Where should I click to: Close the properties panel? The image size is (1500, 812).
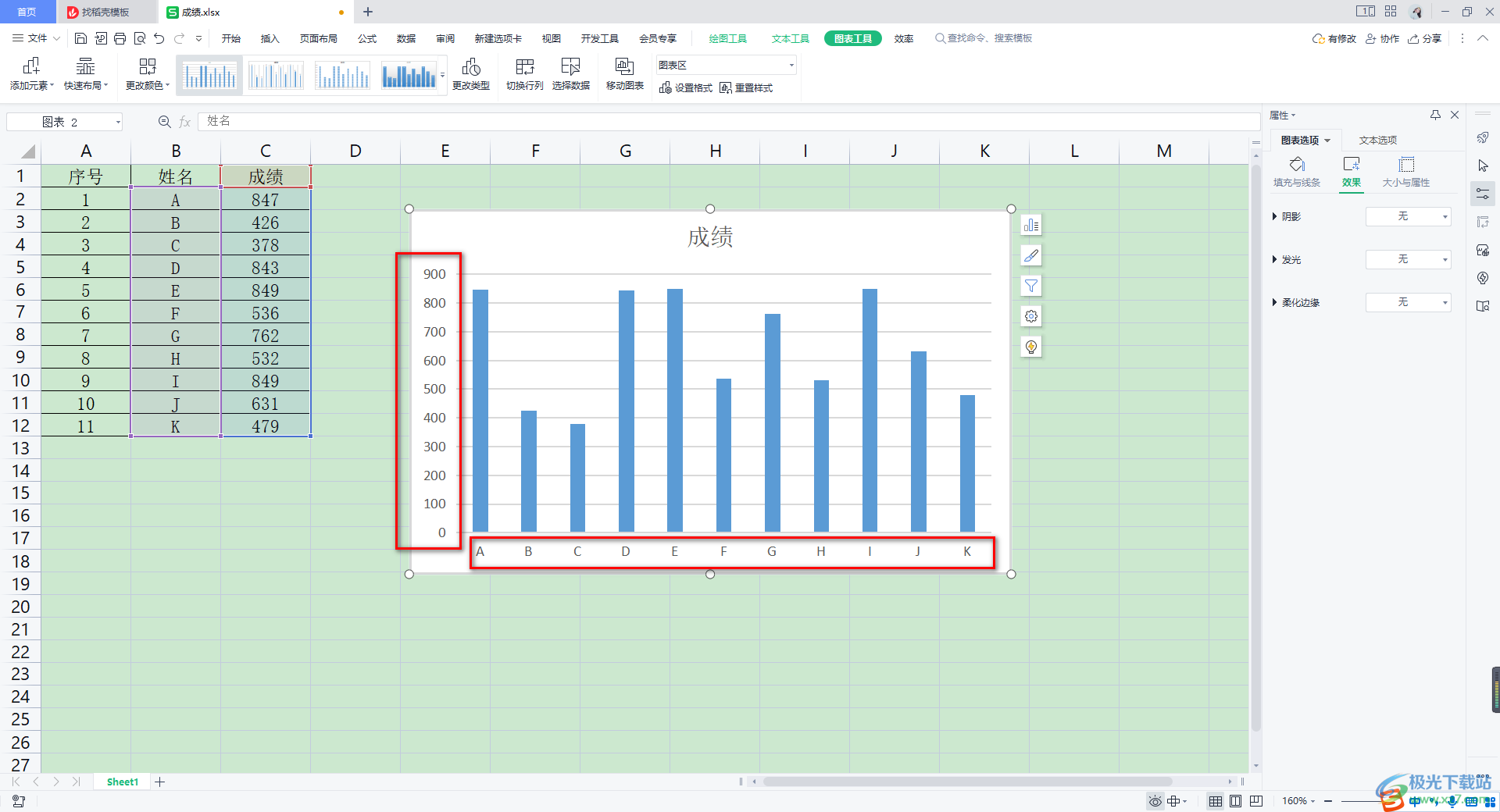point(1455,115)
